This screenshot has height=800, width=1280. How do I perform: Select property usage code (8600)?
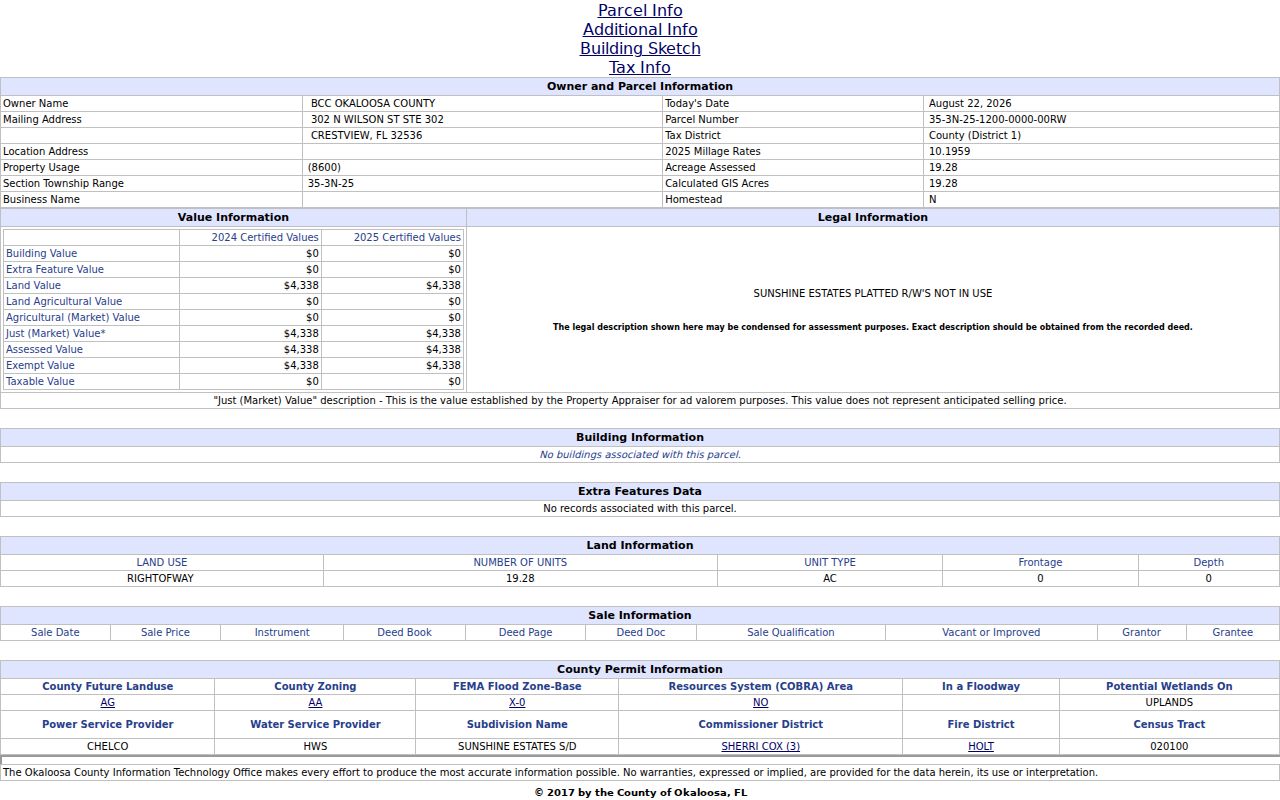click(x=324, y=167)
